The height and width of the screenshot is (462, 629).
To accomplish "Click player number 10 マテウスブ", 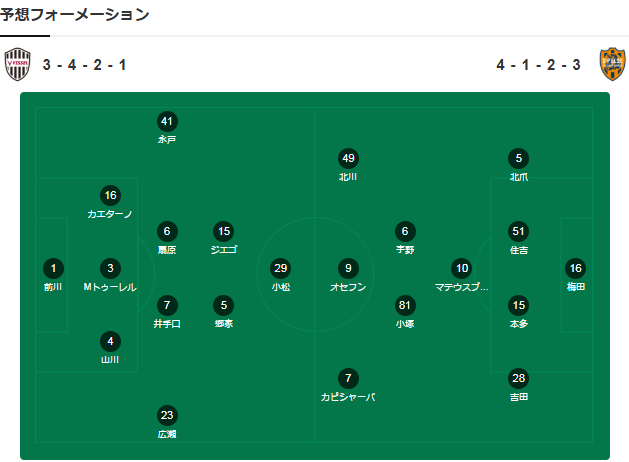I will click(x=461, y=268).
